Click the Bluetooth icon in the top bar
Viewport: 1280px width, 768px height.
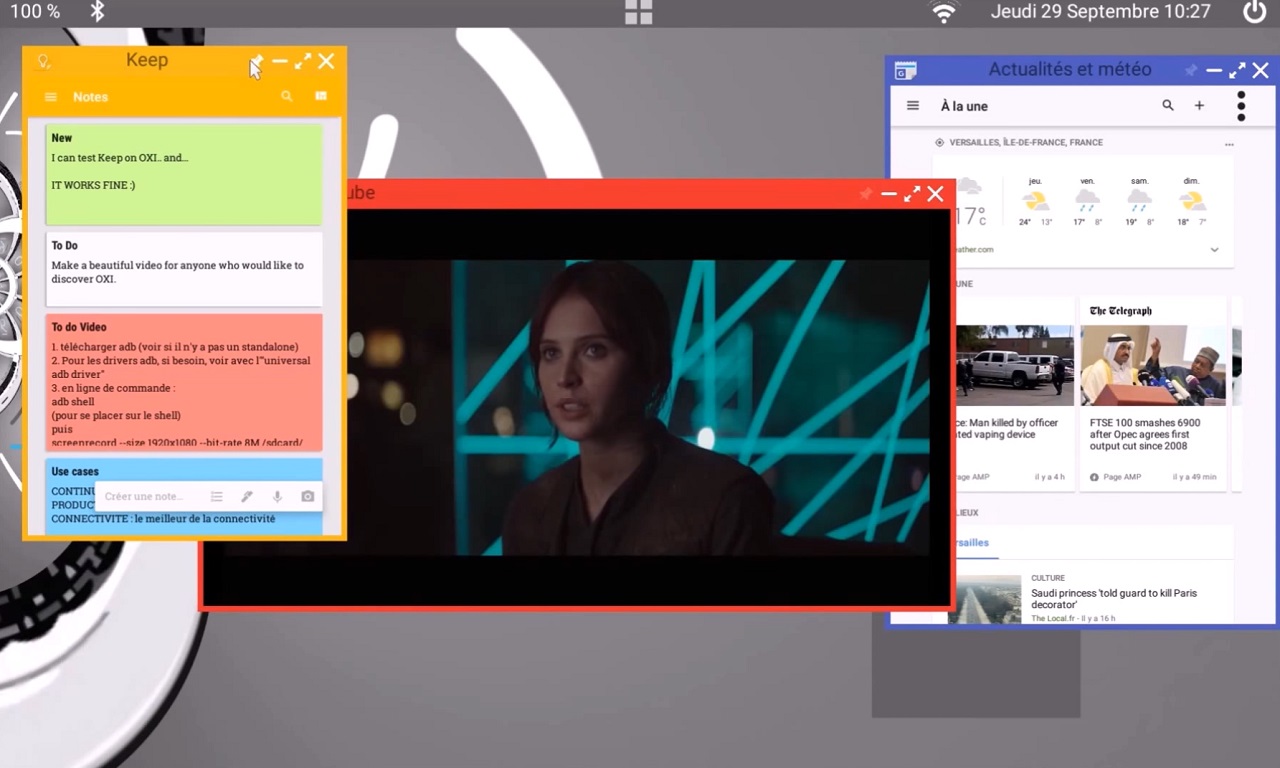coord(97,11)
